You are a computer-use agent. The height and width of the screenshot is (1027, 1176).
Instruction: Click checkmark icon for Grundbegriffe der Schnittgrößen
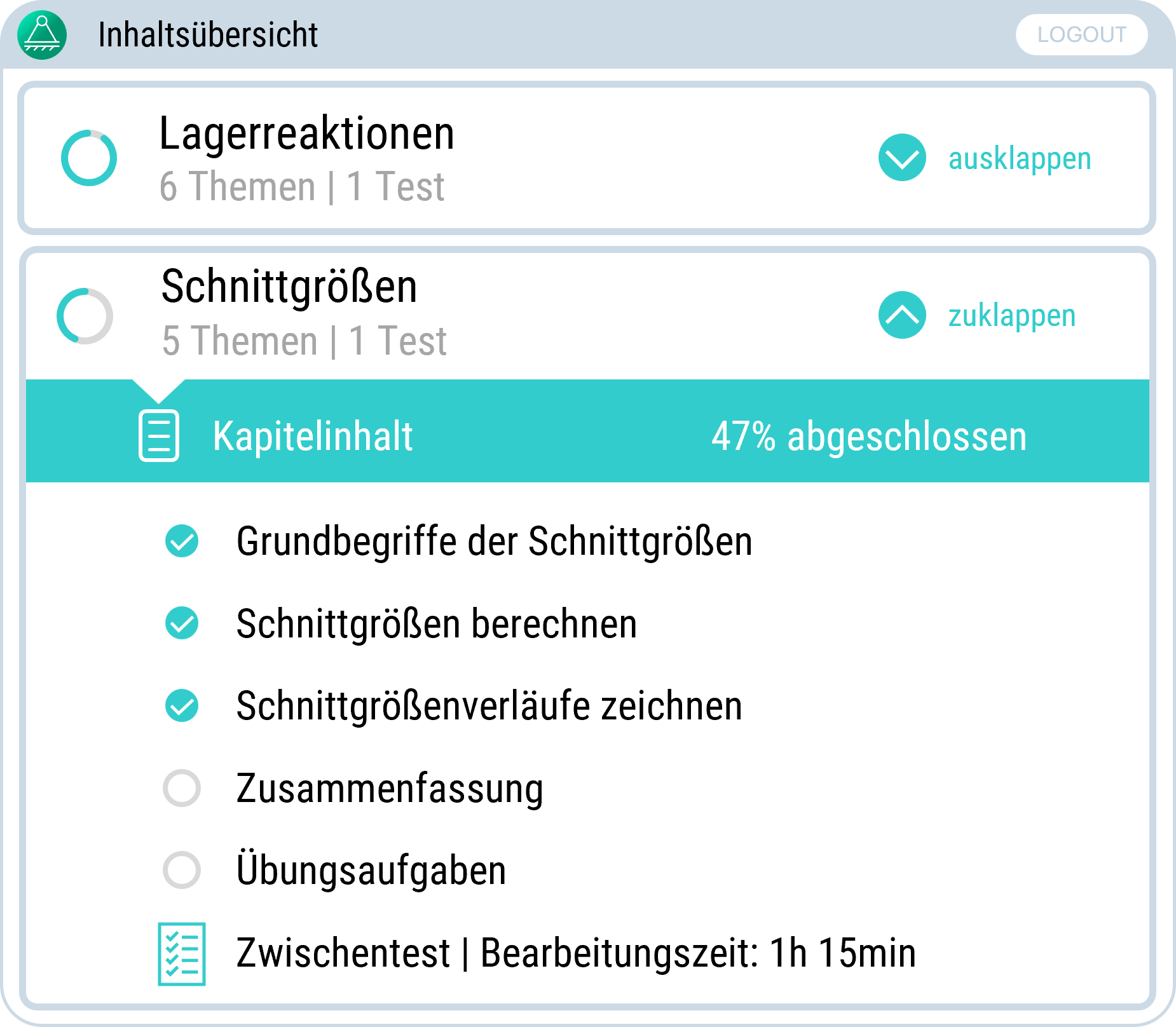pyautogui.click(x=182, y=541)
